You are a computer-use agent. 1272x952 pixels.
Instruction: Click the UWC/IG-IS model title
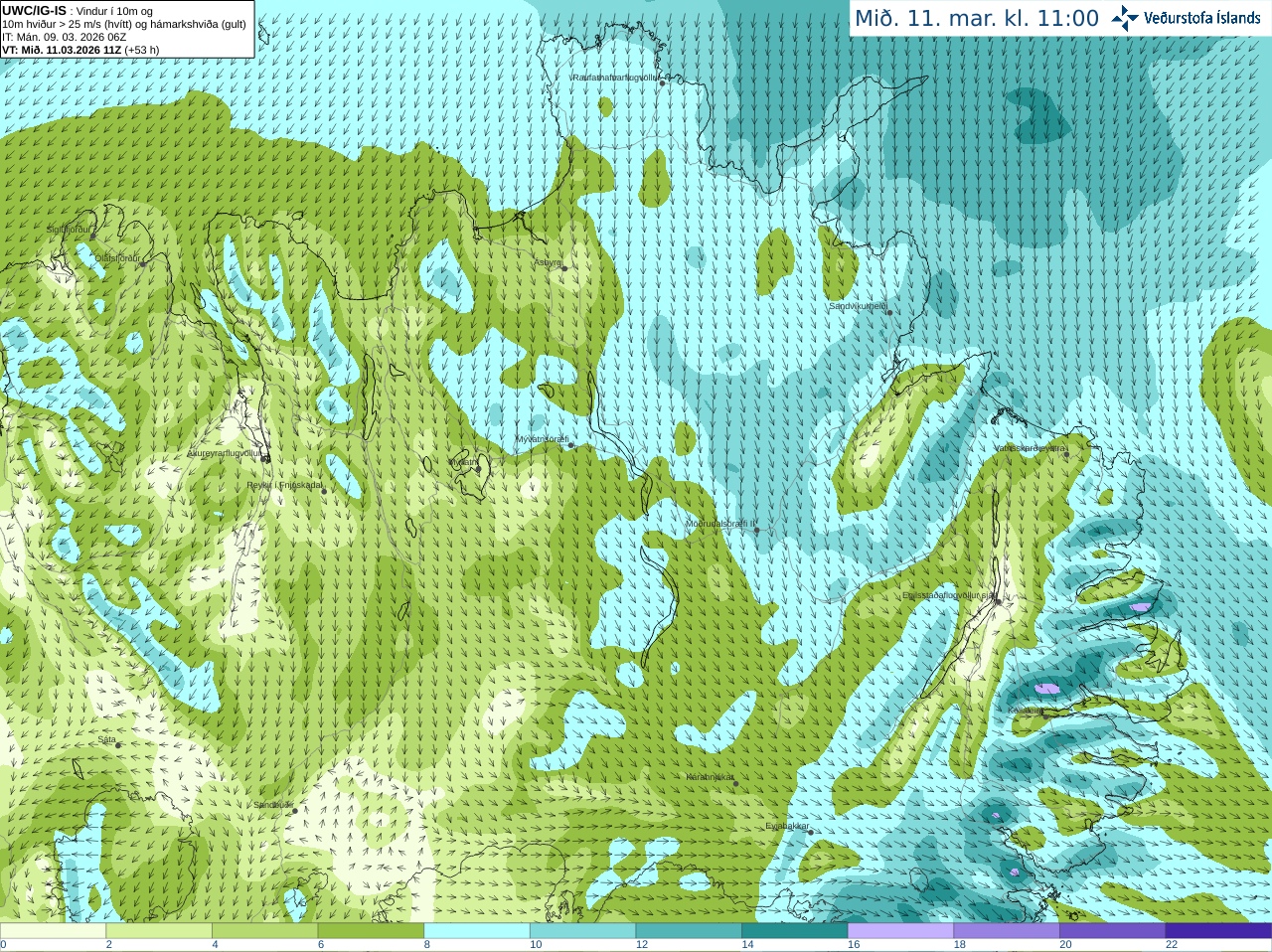tap(34, 10)
